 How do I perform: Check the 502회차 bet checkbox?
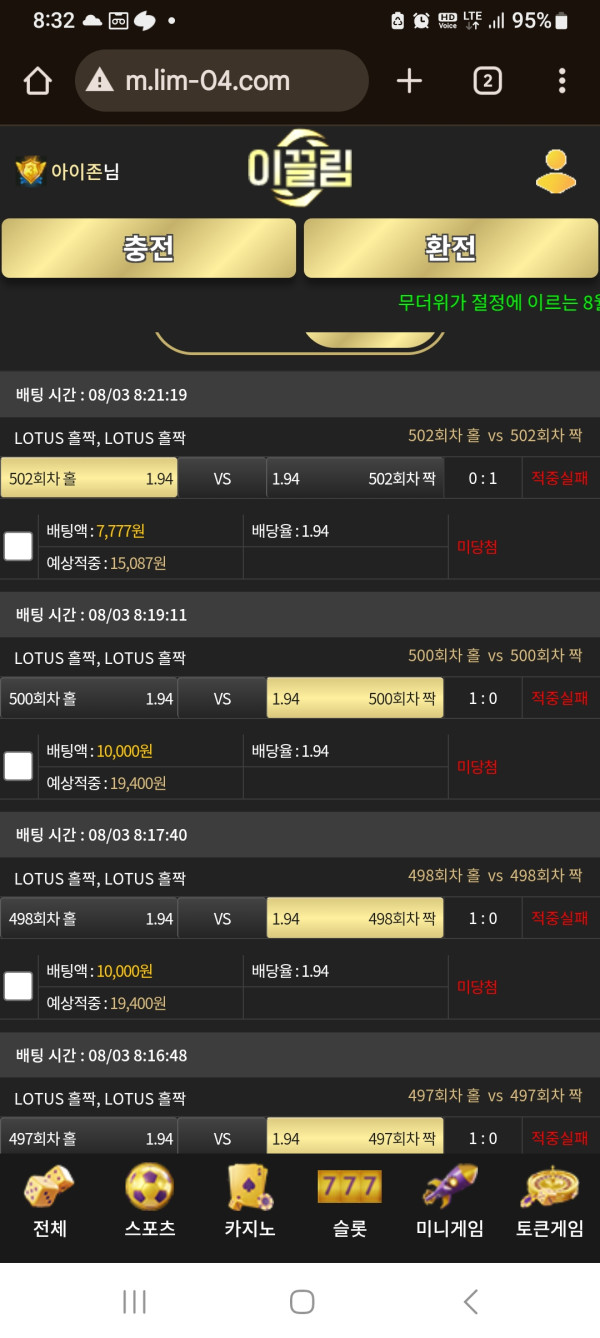point(18,546)
